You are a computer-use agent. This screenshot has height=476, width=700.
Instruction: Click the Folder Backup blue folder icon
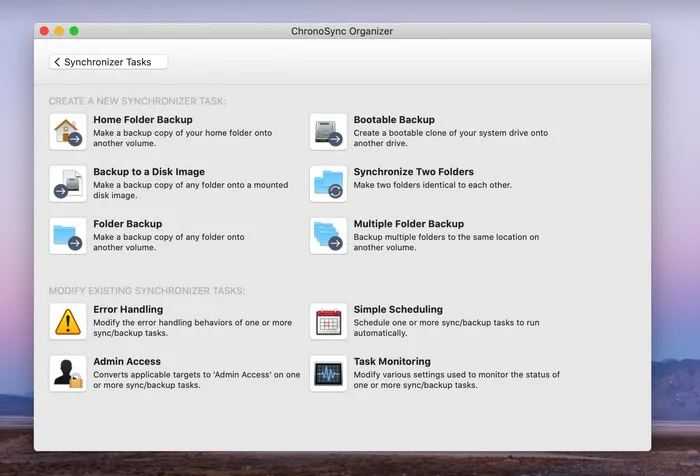coord(68,236)
